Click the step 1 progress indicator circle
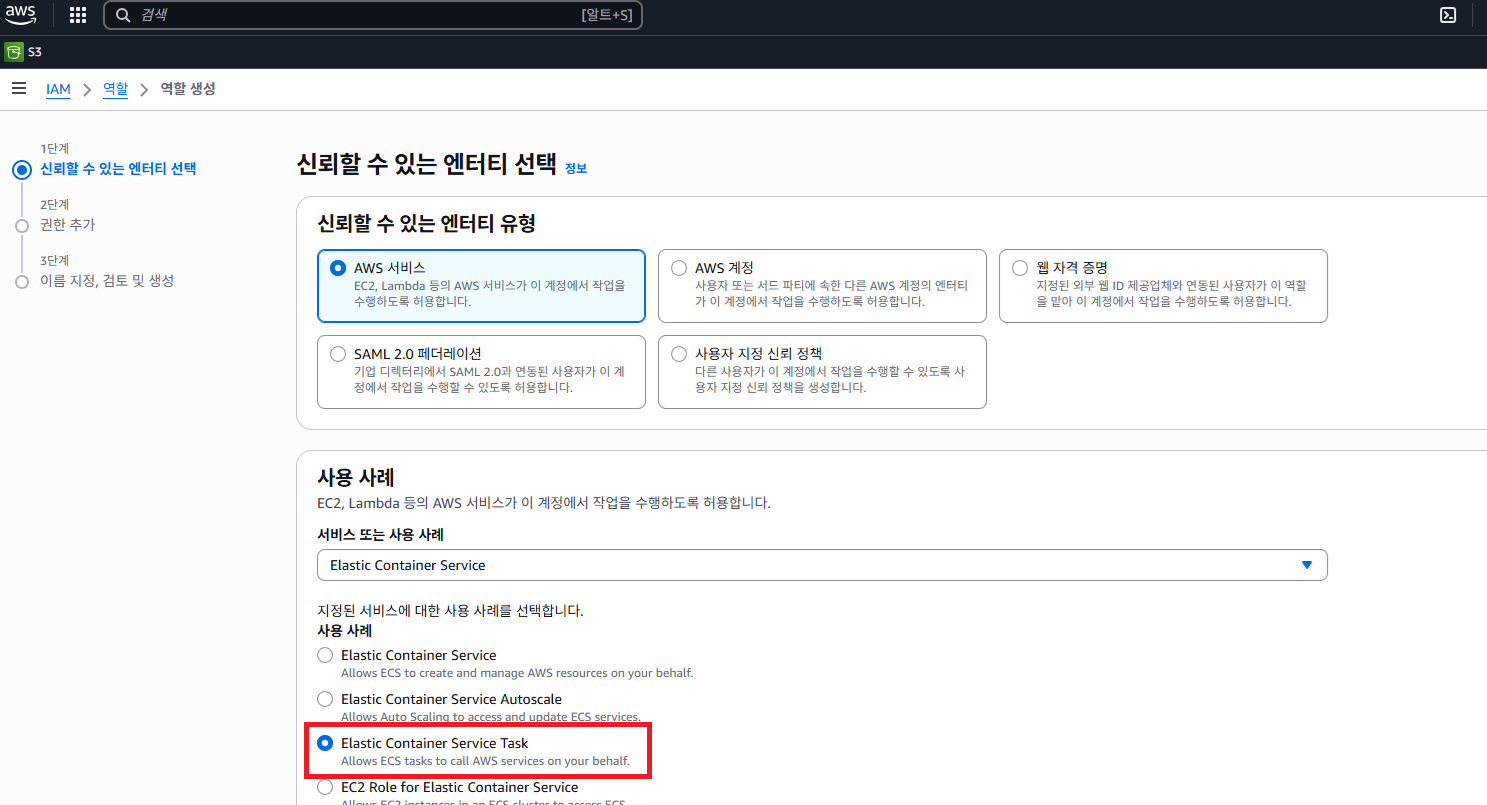 click(x=22, y=169)
